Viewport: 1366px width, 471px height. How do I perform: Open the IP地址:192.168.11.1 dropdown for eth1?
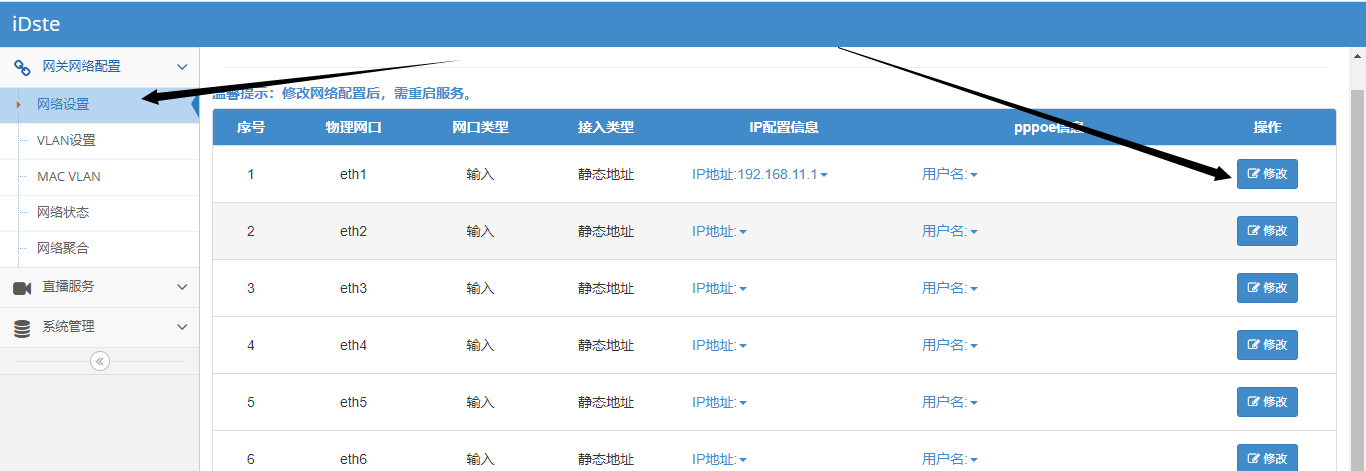pos(759,175)
